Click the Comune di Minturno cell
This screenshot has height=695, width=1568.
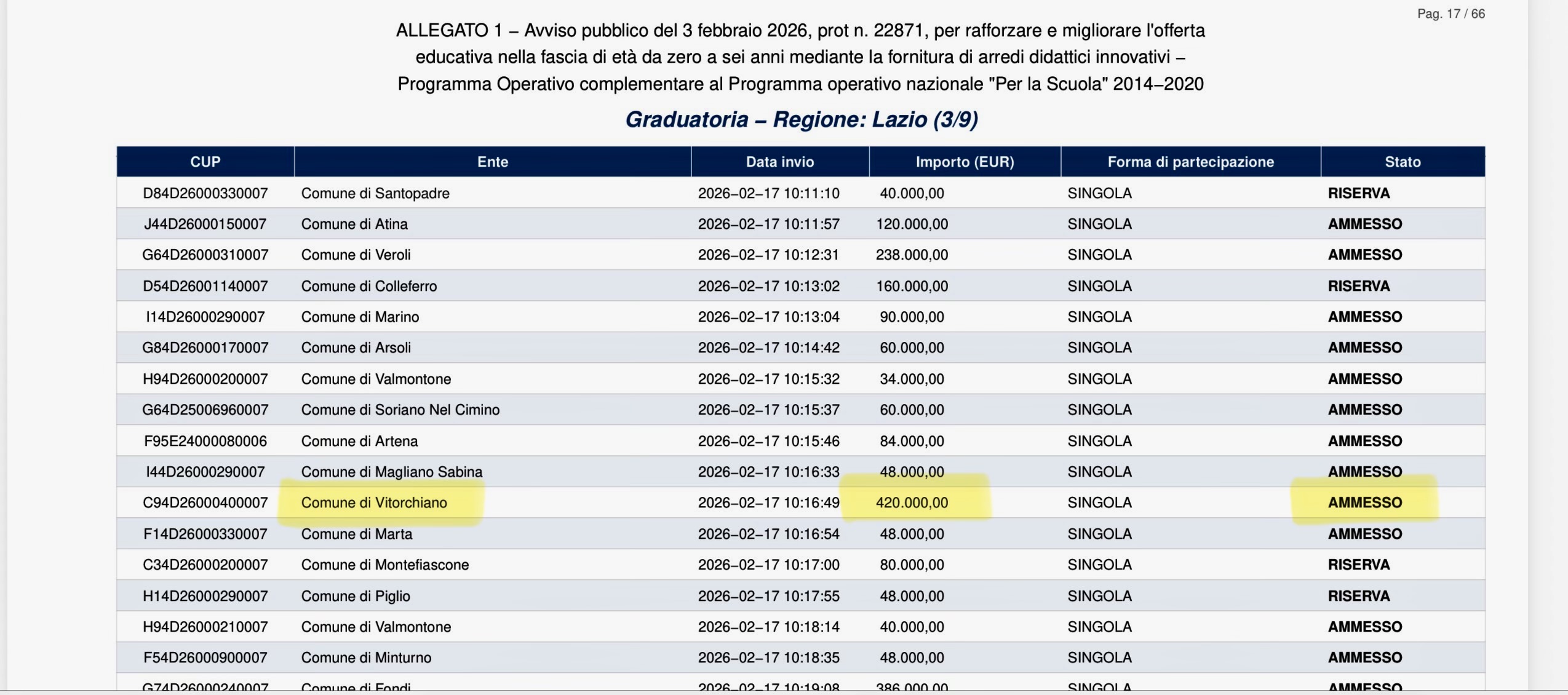pos(366,657)
